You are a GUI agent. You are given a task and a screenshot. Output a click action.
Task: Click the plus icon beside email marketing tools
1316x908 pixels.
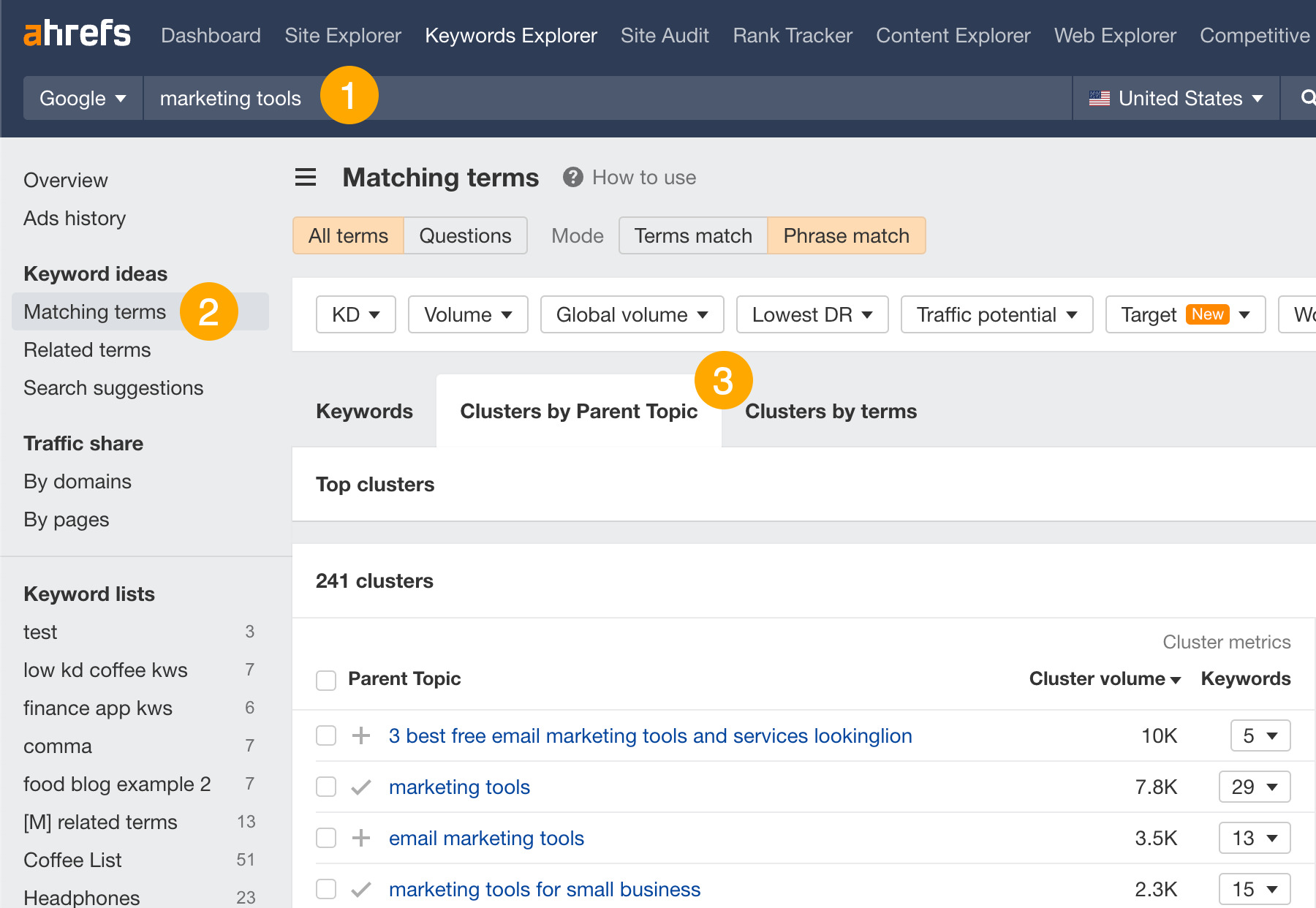(x=361, y=838)
